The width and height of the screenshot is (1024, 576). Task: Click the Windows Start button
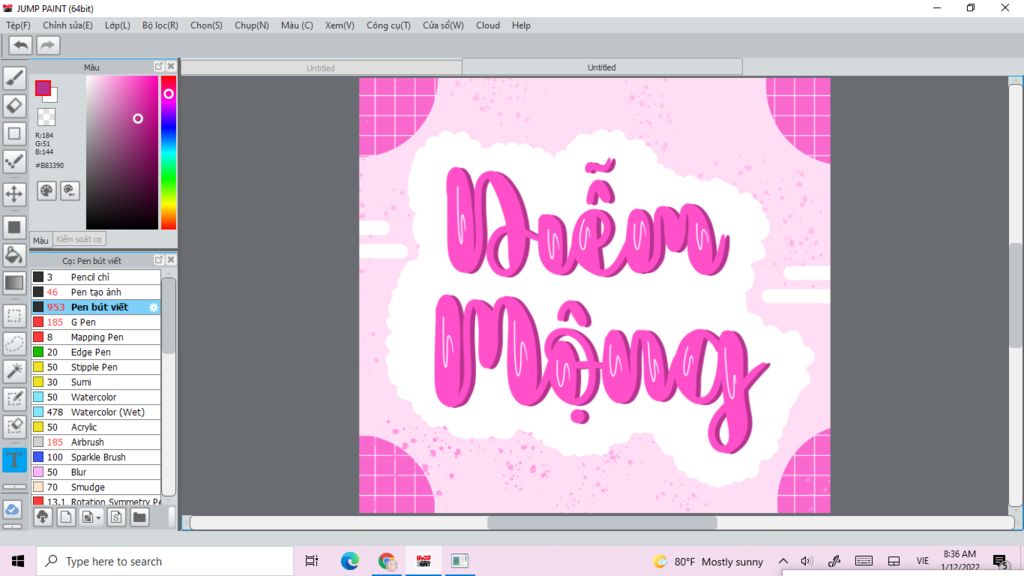(x=18, y=561)
